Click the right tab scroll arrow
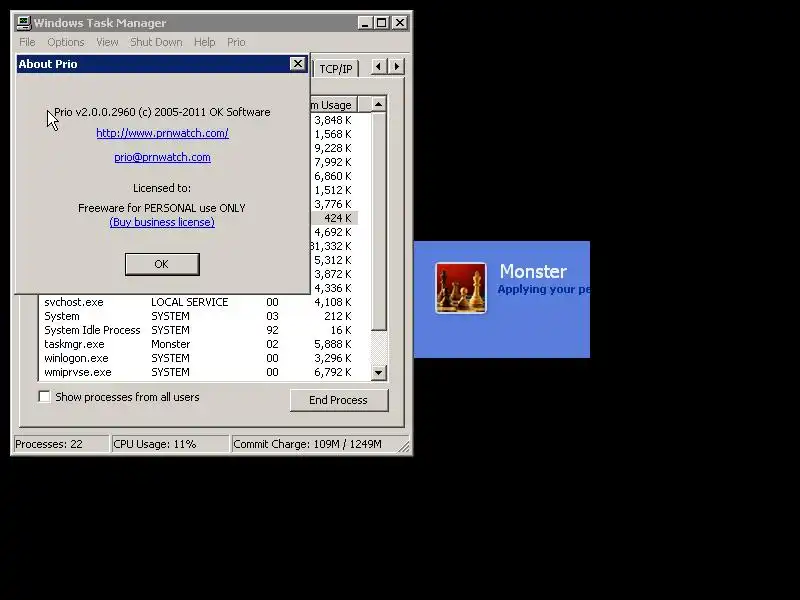Screen dimensions: 800x600 click(396, 66)
